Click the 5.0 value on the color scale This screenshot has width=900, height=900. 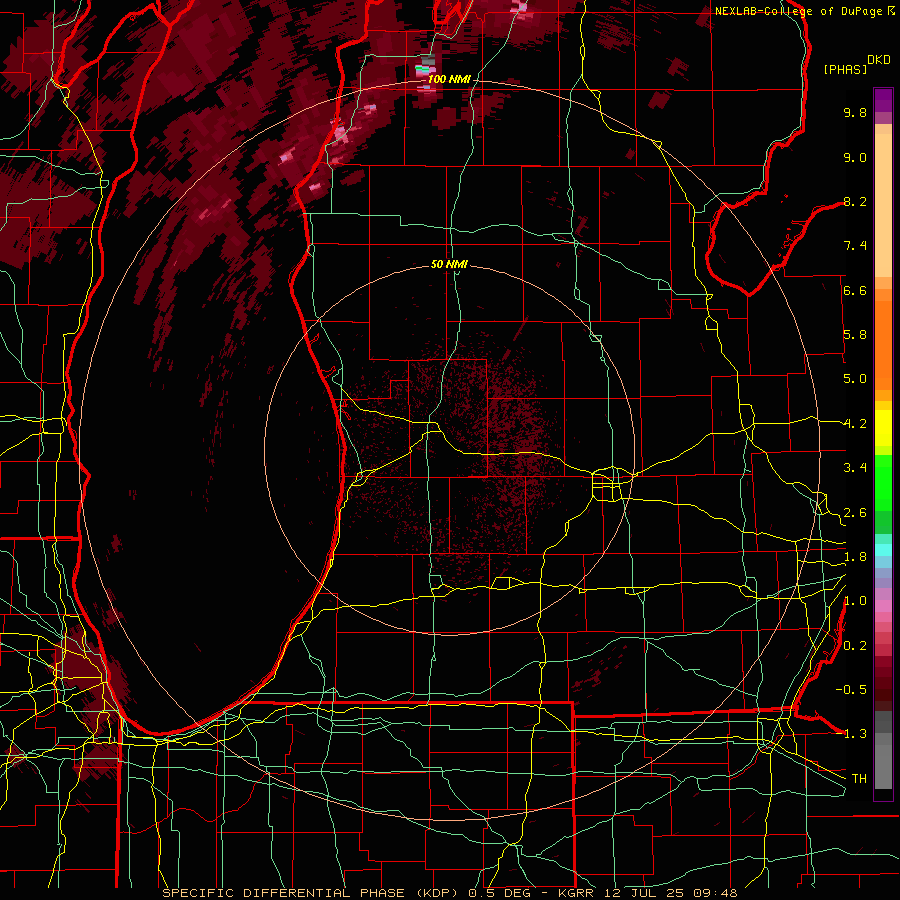855,379
